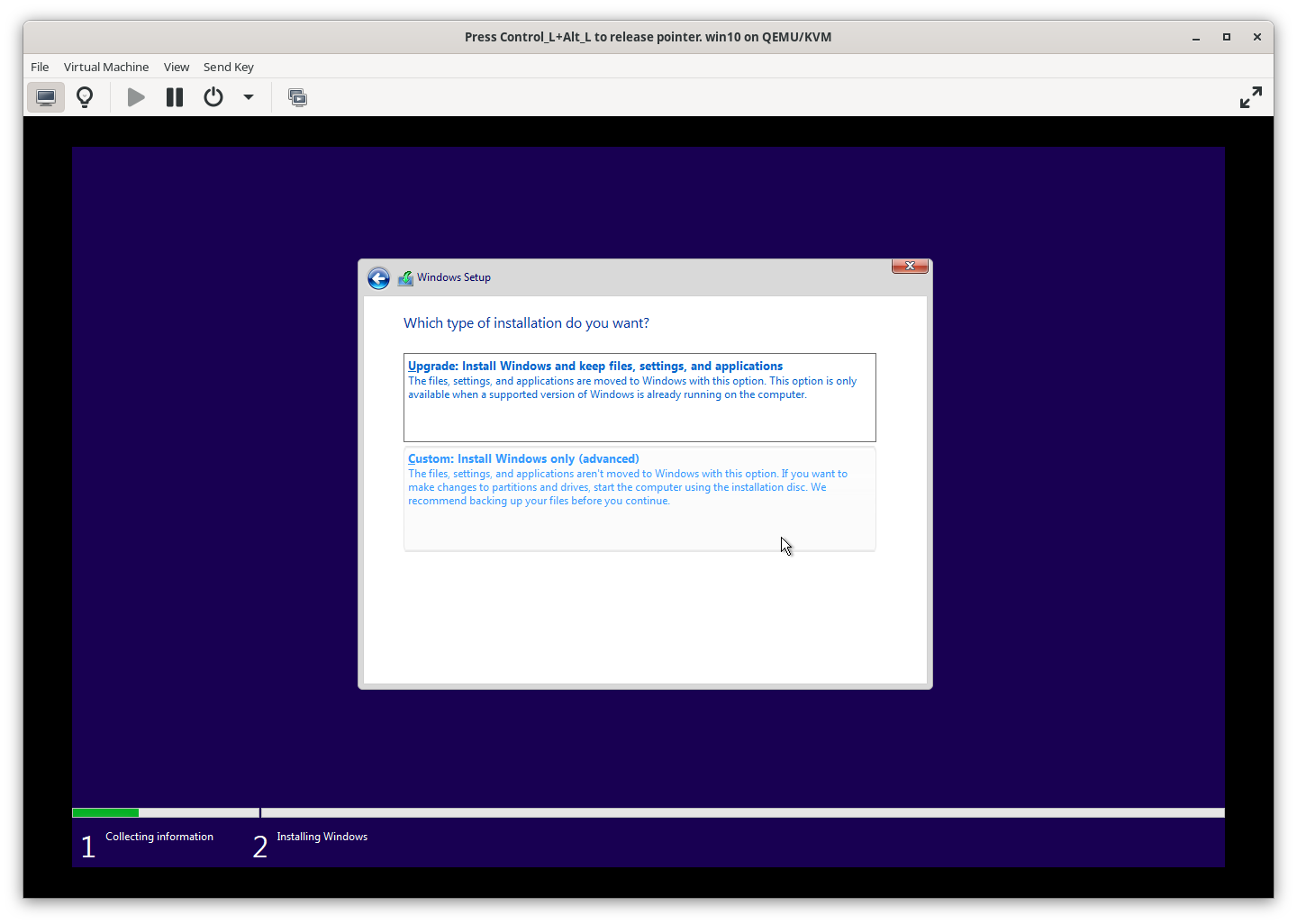Open the File menu
1297x924 pixels.
point(40,67)
